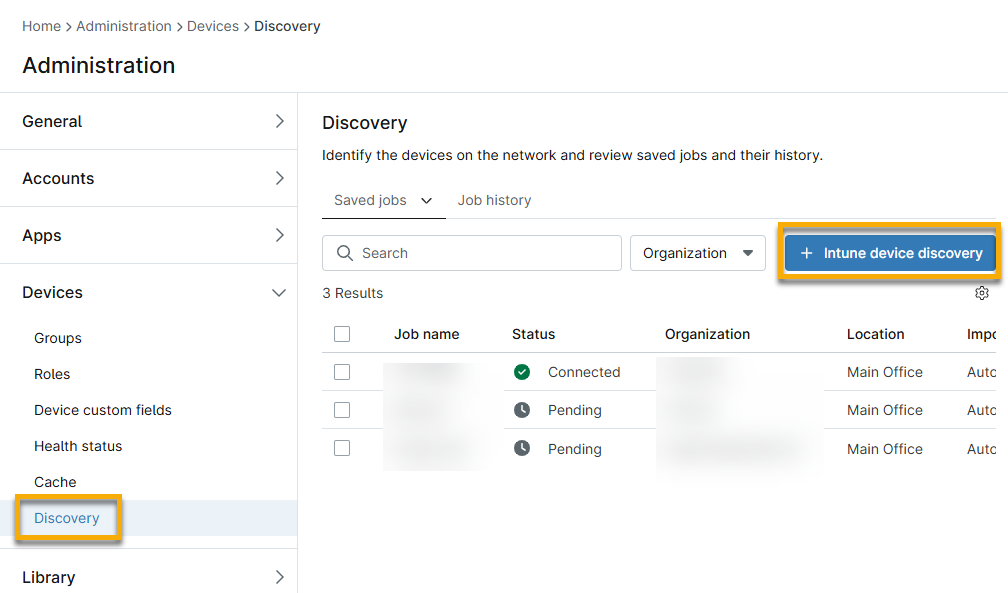The width and height of the screenshot is (1008, 593).
Task: Click the Intune device discovery button
Action: coord(889,253)
